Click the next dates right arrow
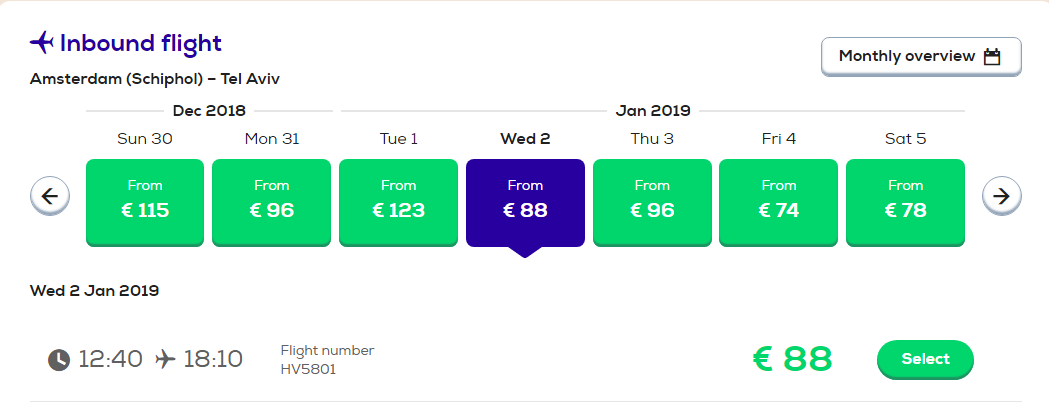The width and height of the screenshot is (1049, 414). 1002,196
